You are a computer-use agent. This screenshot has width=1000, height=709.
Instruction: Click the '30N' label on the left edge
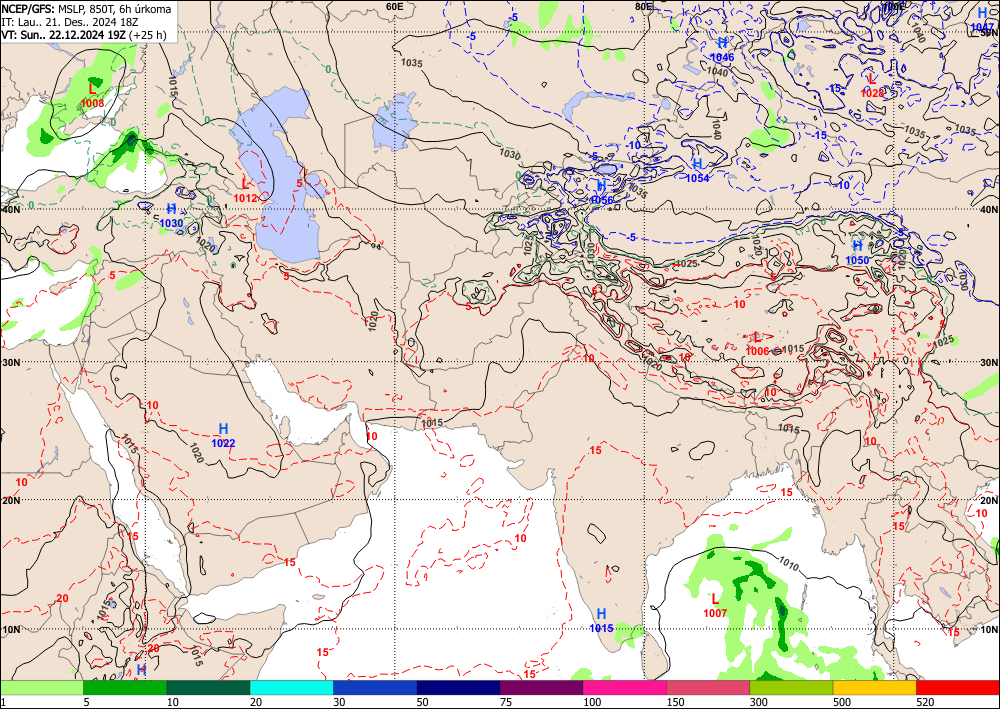tap(10, 362)
